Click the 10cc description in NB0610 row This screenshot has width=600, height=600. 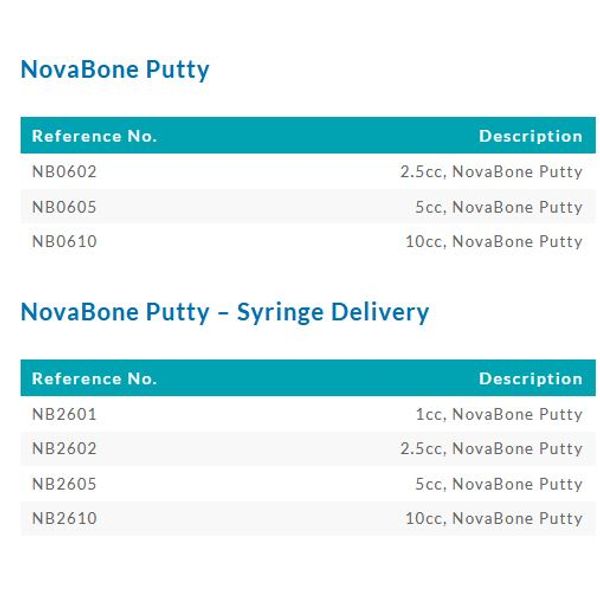[x=494, y=242]
